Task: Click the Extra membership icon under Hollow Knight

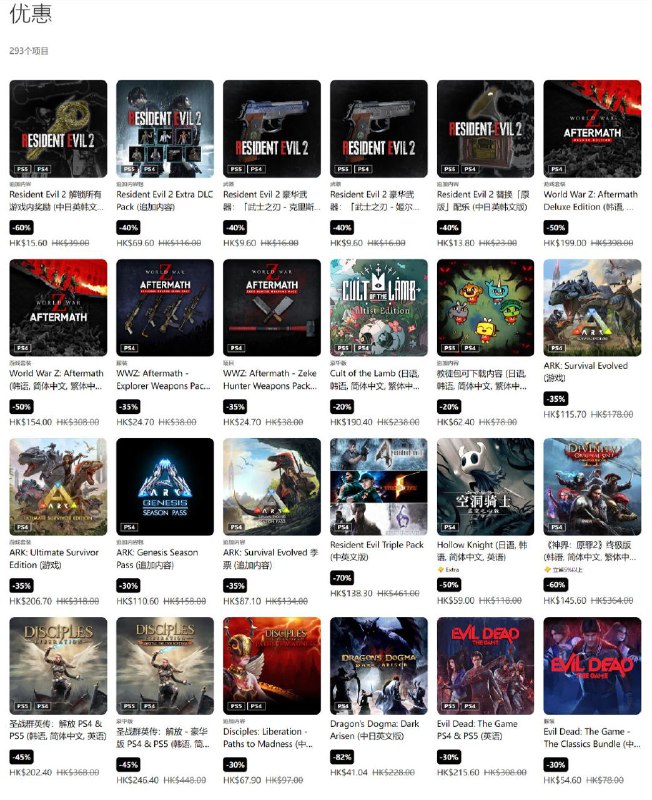Action: [440, 569]
